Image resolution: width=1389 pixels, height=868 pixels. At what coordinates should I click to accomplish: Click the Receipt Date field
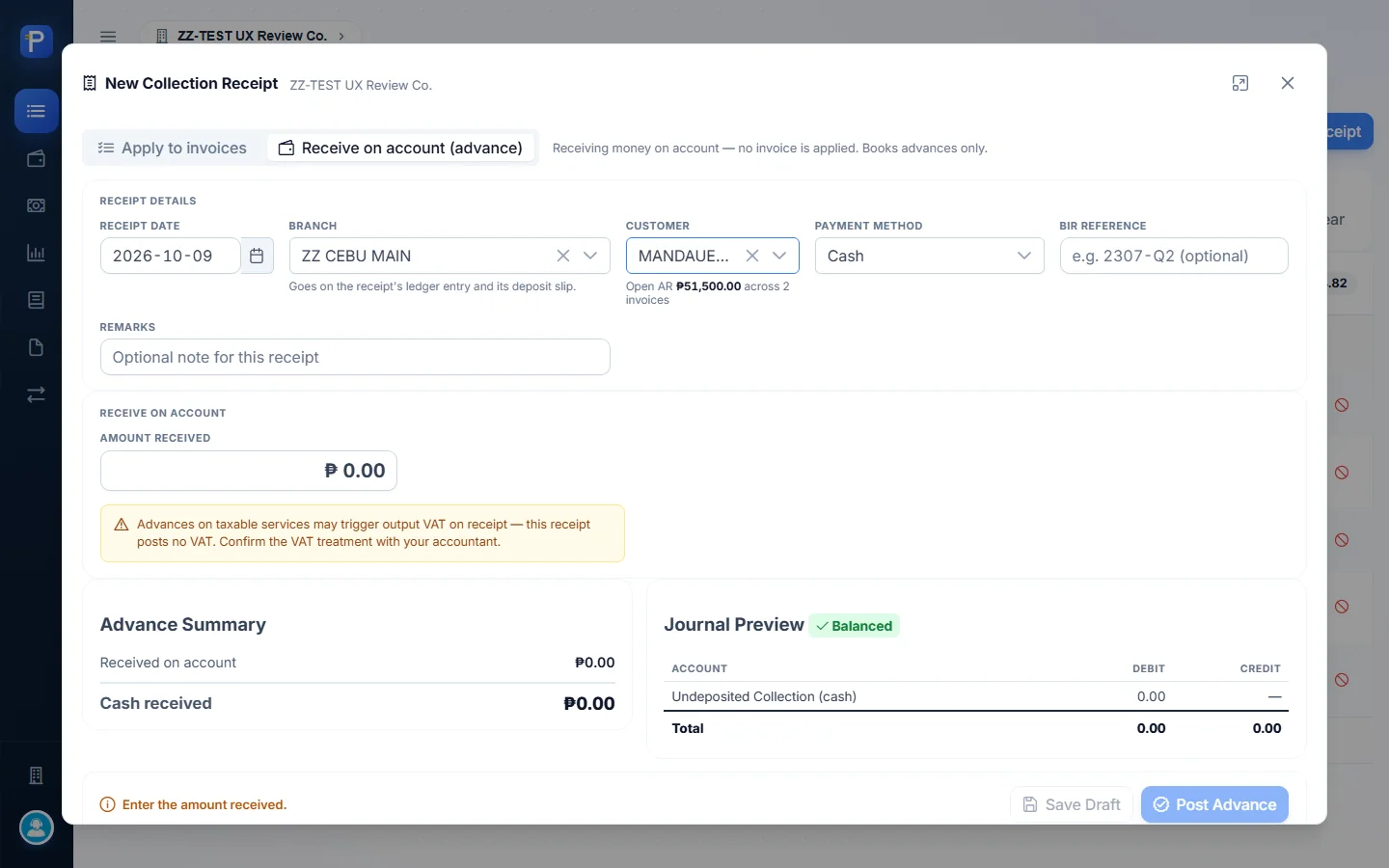[170, 256]
